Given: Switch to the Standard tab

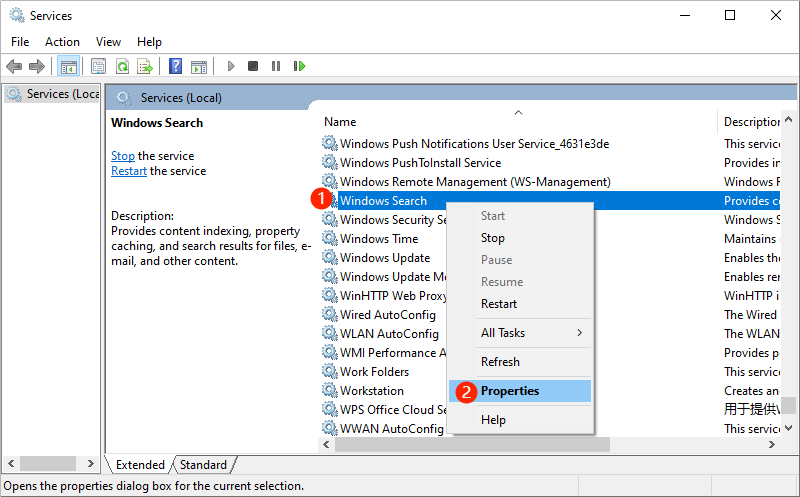Looking at the screenshot, I should tap(203, 465).
